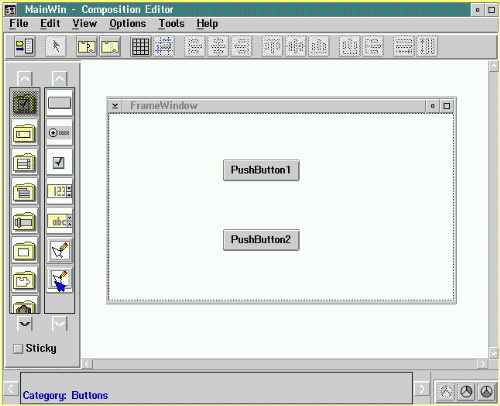Toggle the grid display toolbar icon
The width and height of the screenshot is (500, 406).
tap(140, 46)
